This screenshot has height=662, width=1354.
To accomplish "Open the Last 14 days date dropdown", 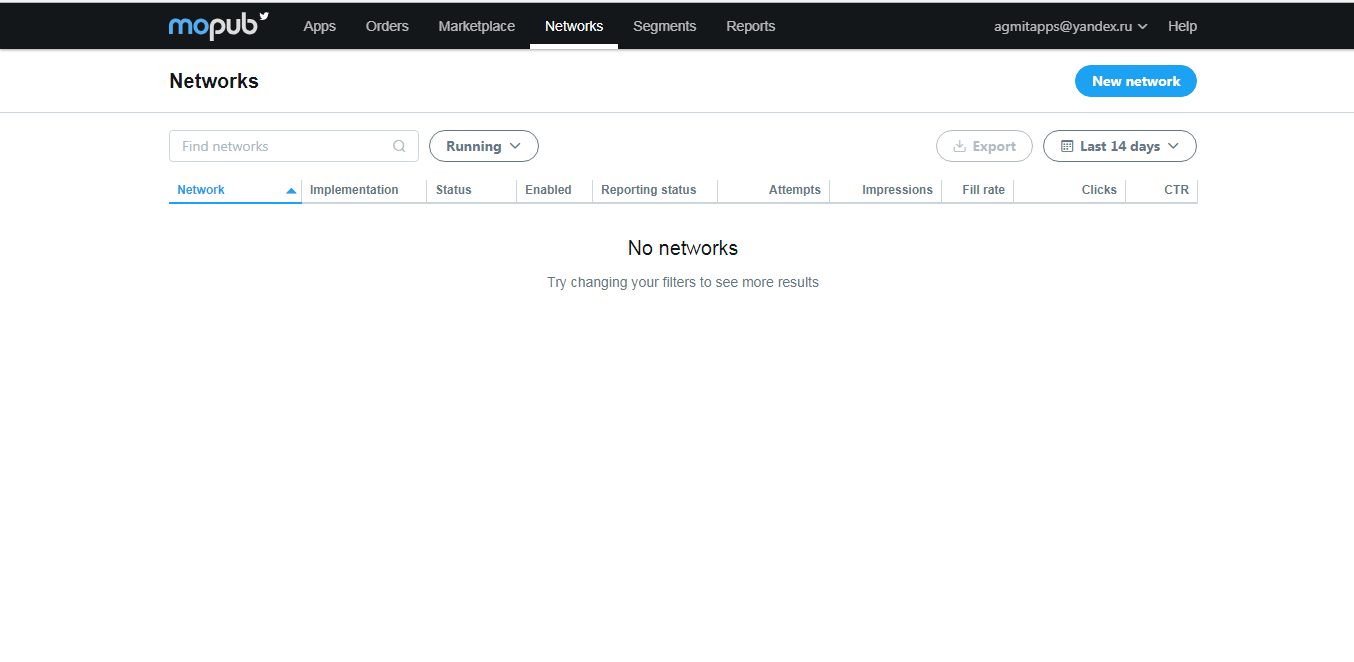I will [1120, 146].
